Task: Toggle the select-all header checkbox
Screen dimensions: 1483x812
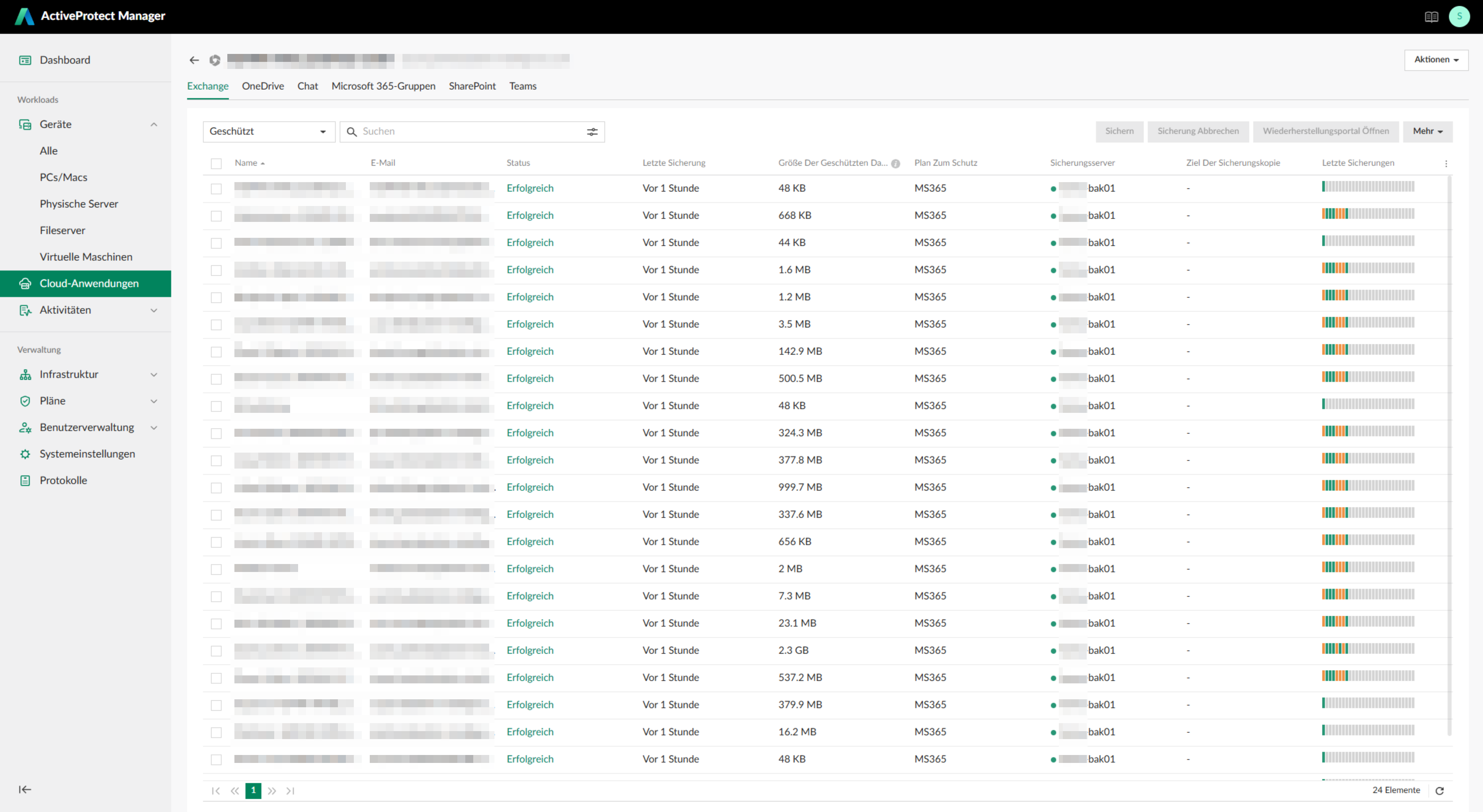Action: click(216, 164)
